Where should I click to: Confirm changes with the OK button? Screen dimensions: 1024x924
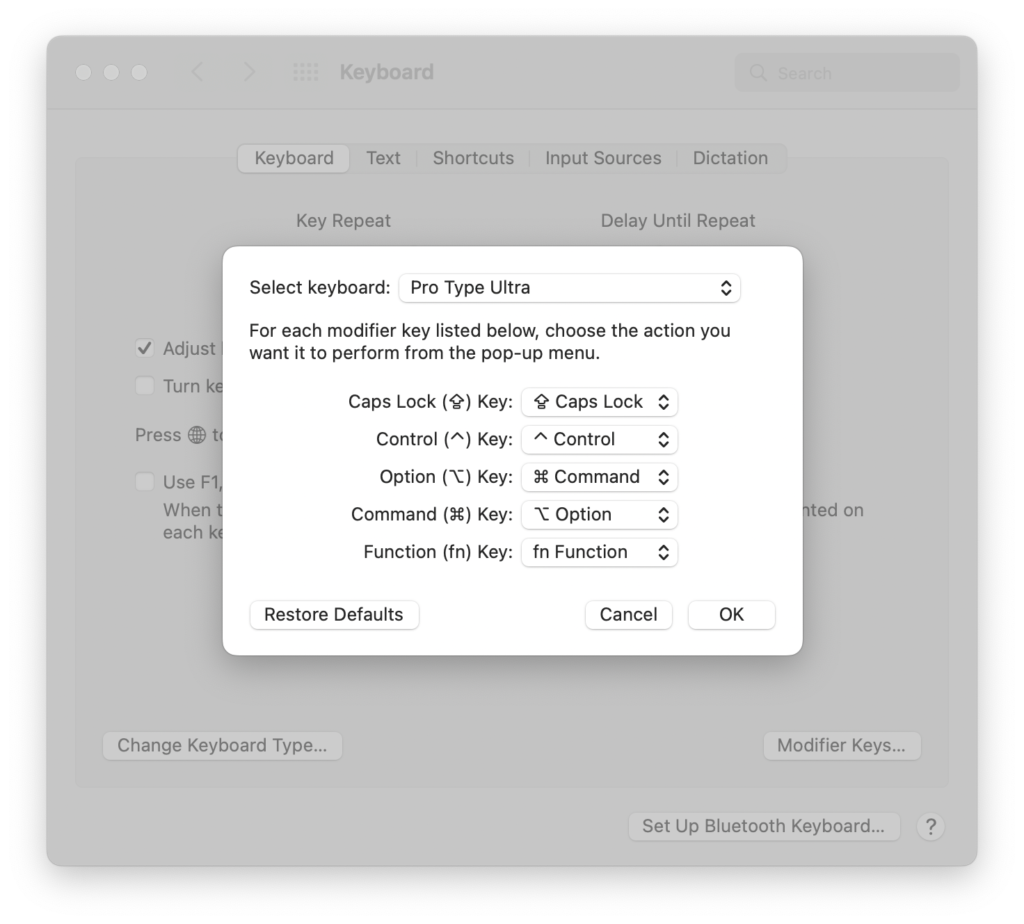point(731,614)
